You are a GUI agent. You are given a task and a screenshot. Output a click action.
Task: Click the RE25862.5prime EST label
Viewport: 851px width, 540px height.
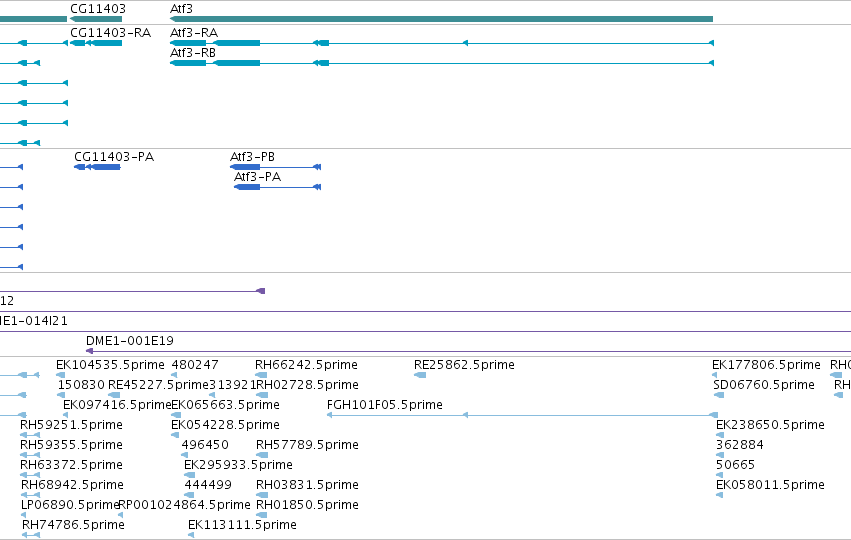tap(465, 365)
